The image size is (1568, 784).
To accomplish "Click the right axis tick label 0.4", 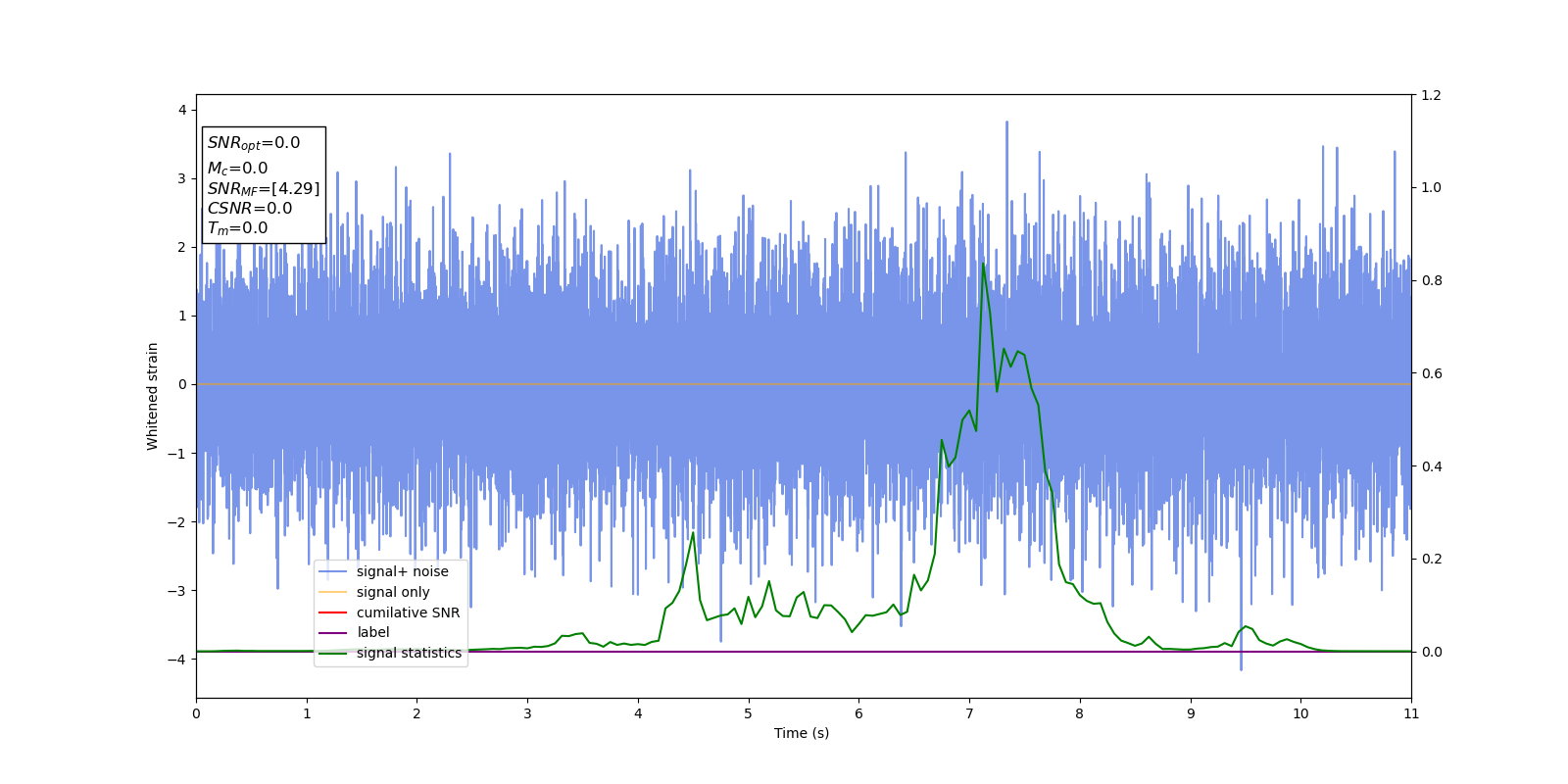I will point(1432,466).
